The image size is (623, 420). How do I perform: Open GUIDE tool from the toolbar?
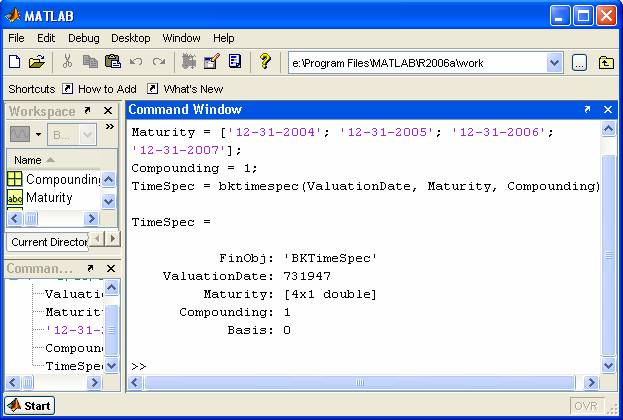tap(211, 62)
